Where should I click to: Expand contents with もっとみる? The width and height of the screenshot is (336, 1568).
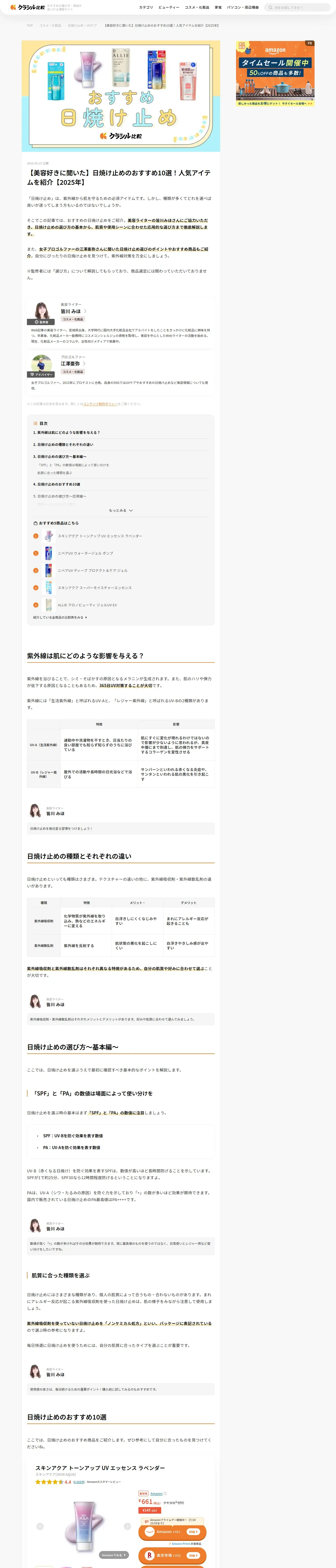[121, 510]
